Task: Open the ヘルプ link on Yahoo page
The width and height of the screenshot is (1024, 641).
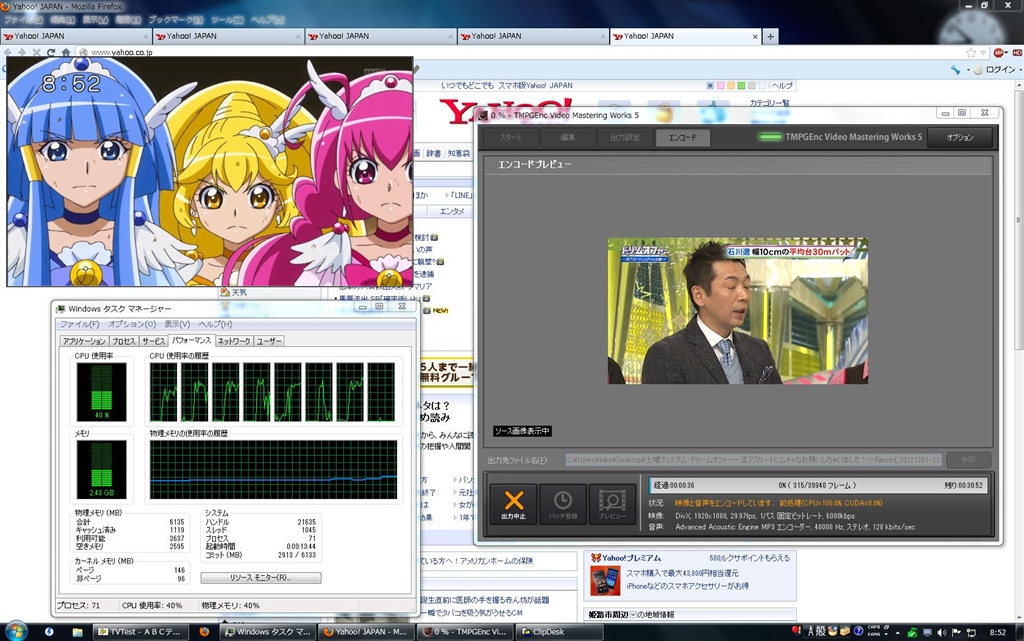Action: 782,86
